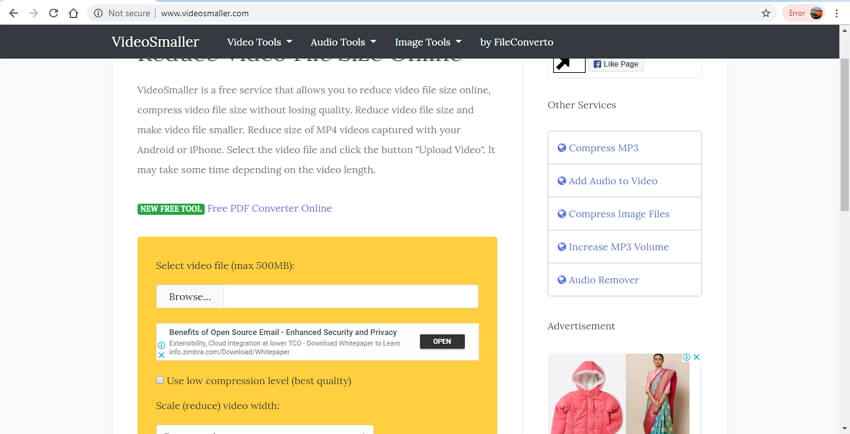Click the page vertical scrollbar
Screen dimensions: 850x434
845,135
